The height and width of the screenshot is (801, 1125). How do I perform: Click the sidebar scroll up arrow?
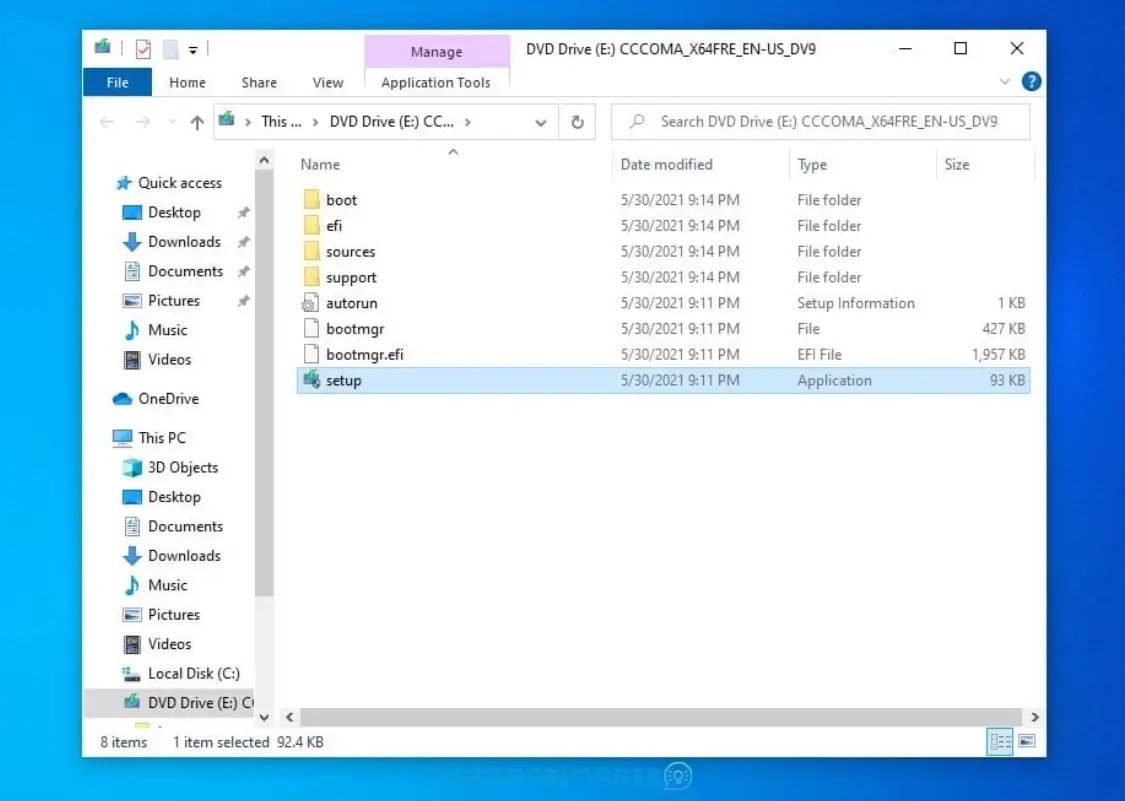pos(264,161)
